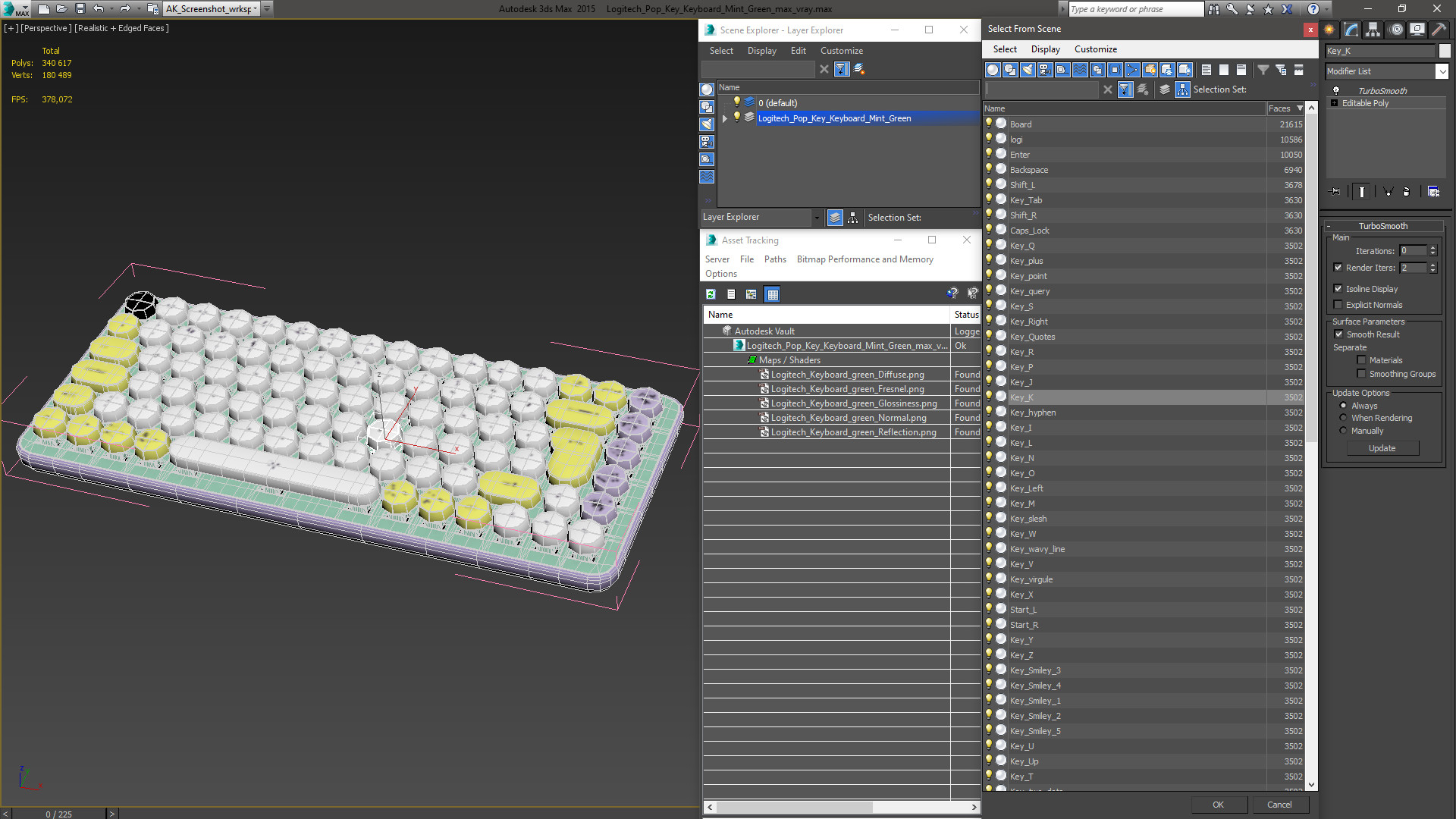
Task: Remove modifier from the stack icon
Action: click(1407, 192)
